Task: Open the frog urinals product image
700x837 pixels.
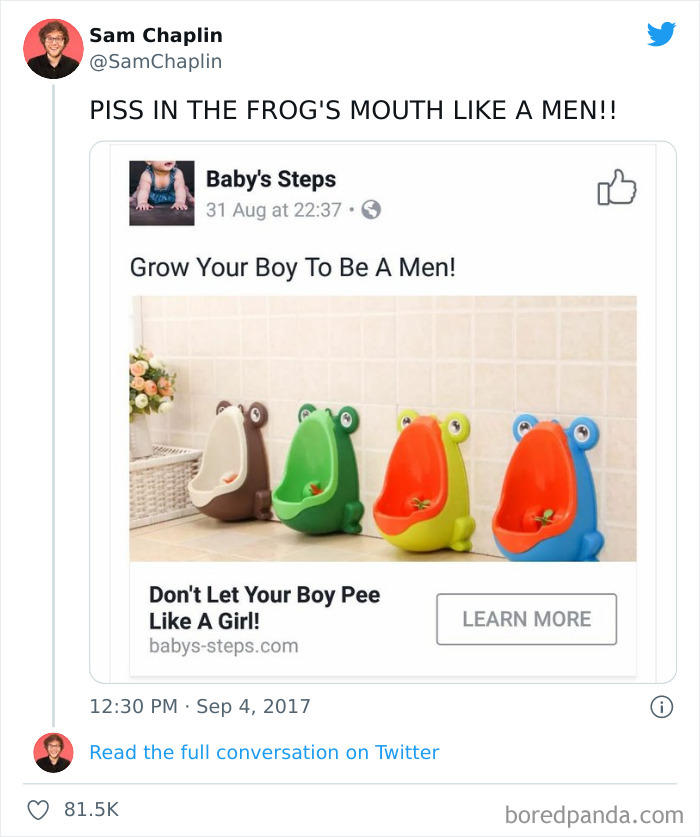Action: click(382, 428)
